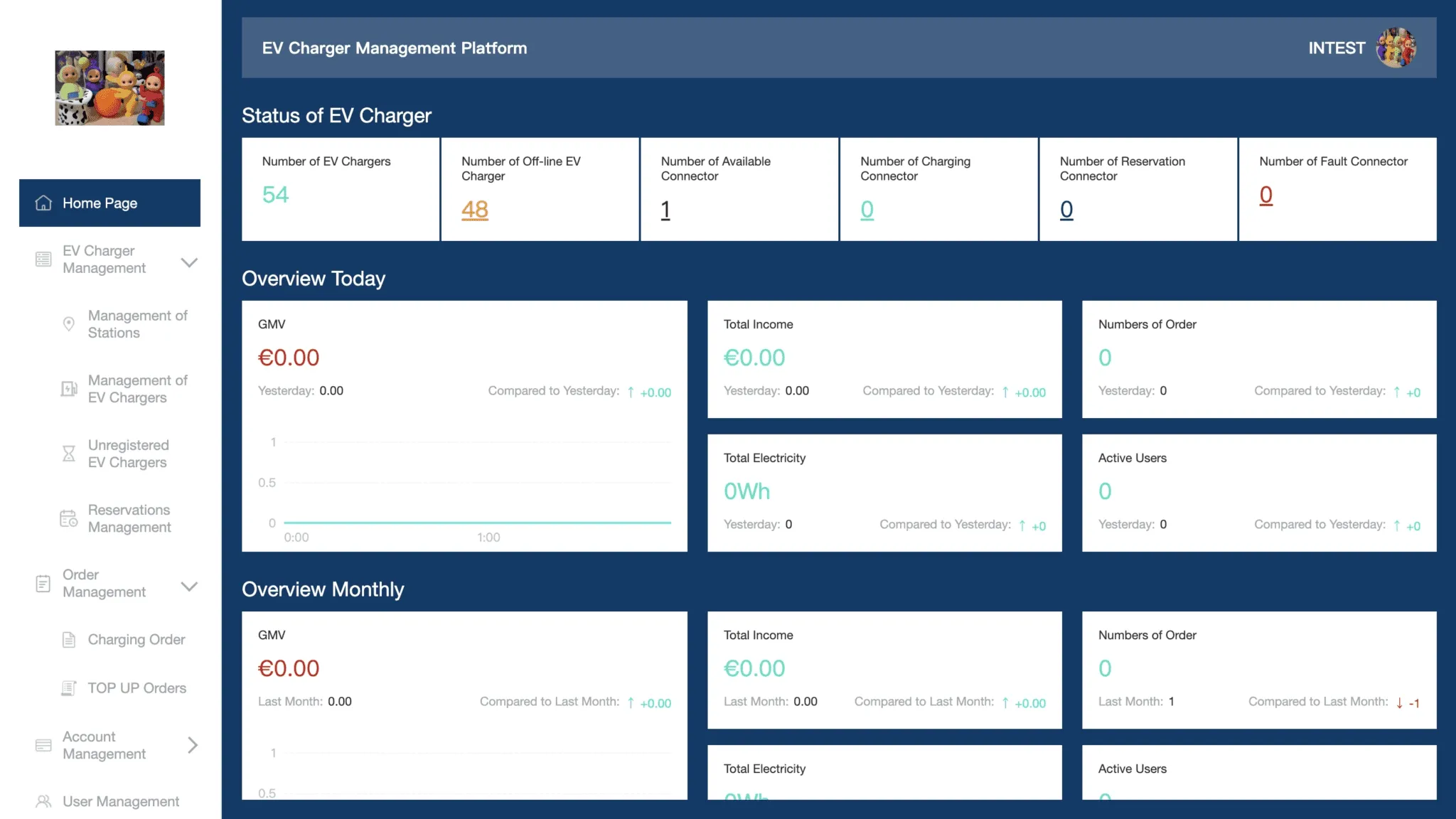Click the User Management people icon
1456x819 pixels.
[43, 801]
